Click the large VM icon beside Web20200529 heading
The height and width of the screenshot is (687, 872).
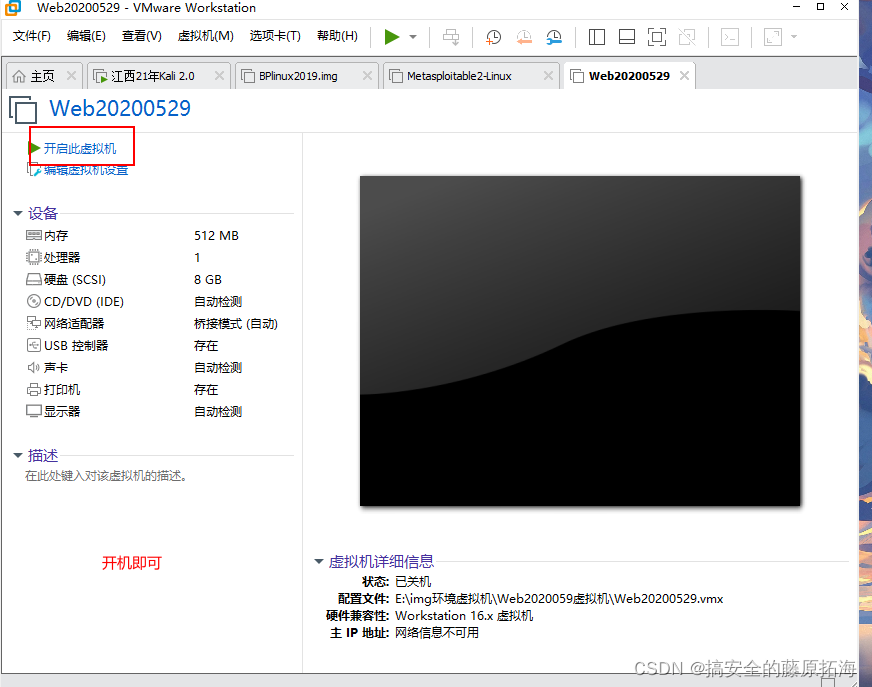pyautogui.click(x=23, y=109)
